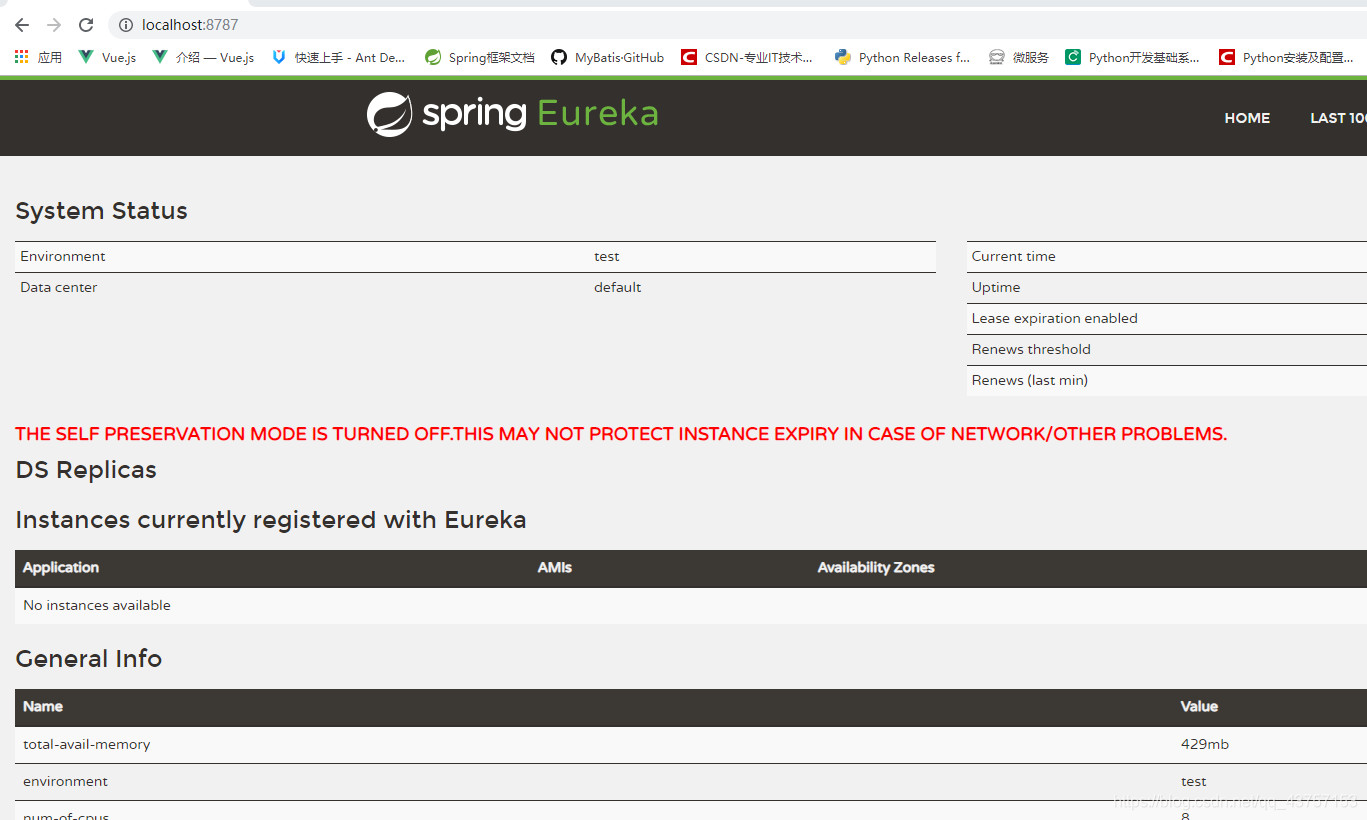The width and height of the screenshot is (1367, 820).
Task: Click the site info icon in address bar
Action: point(126,25)
